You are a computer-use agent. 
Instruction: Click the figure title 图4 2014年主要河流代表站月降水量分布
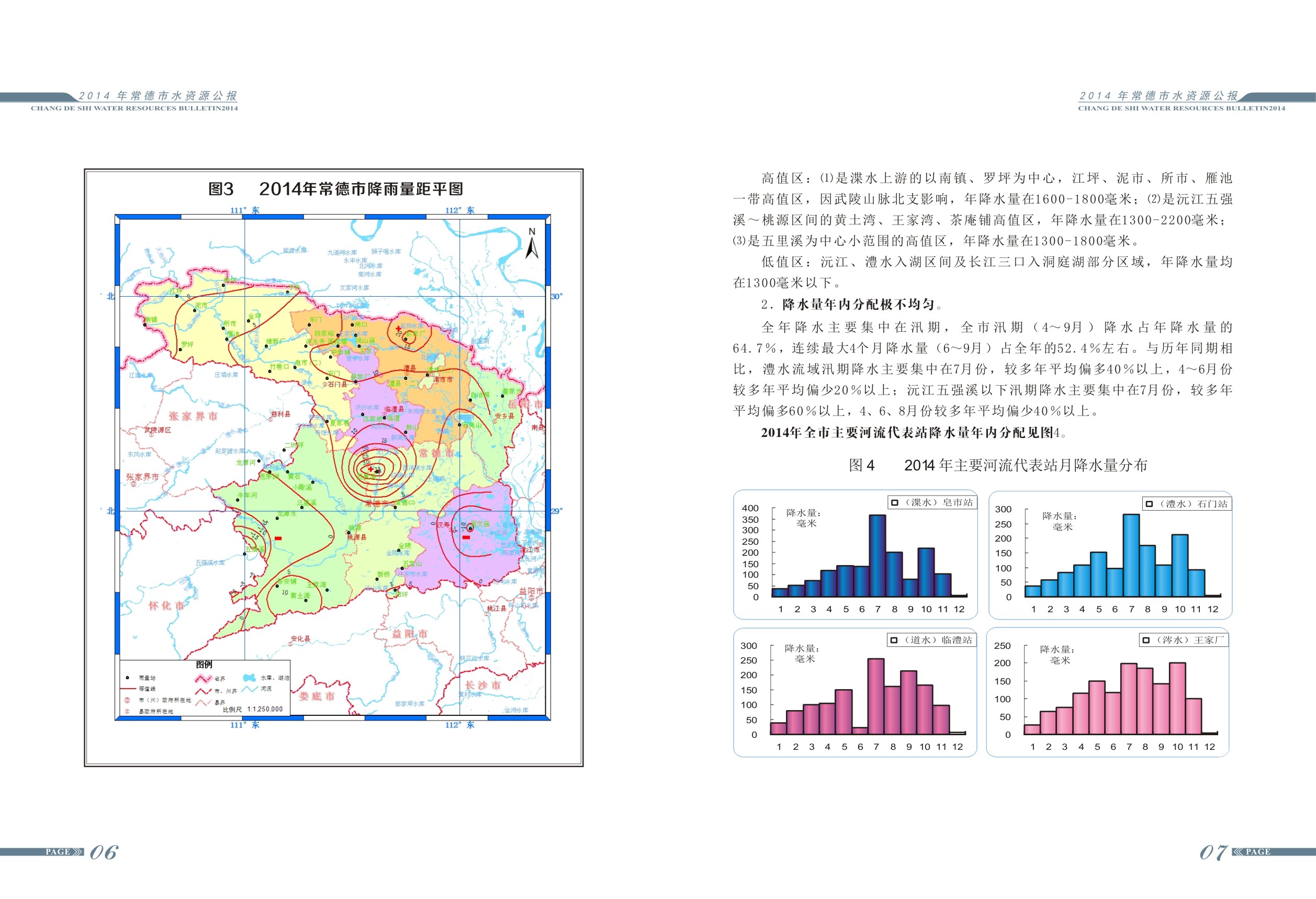pos(998,465)
